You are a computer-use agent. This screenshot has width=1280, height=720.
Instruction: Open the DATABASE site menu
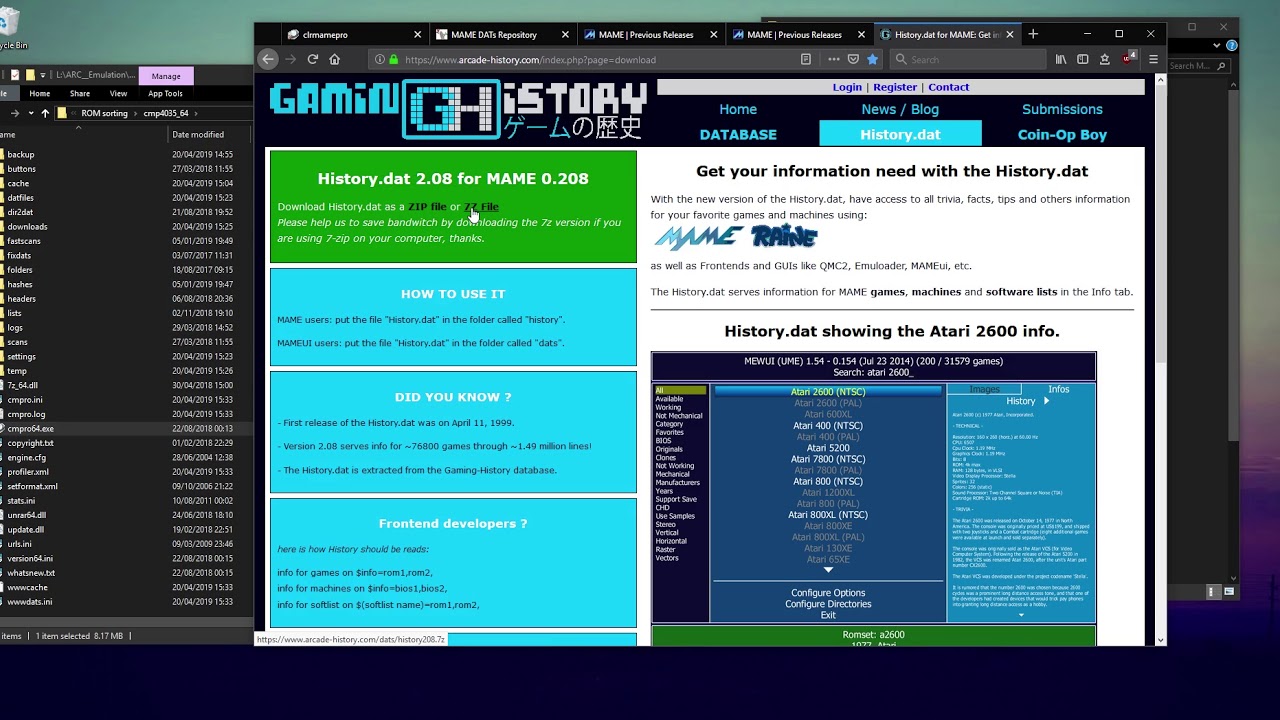pos(738,134)
